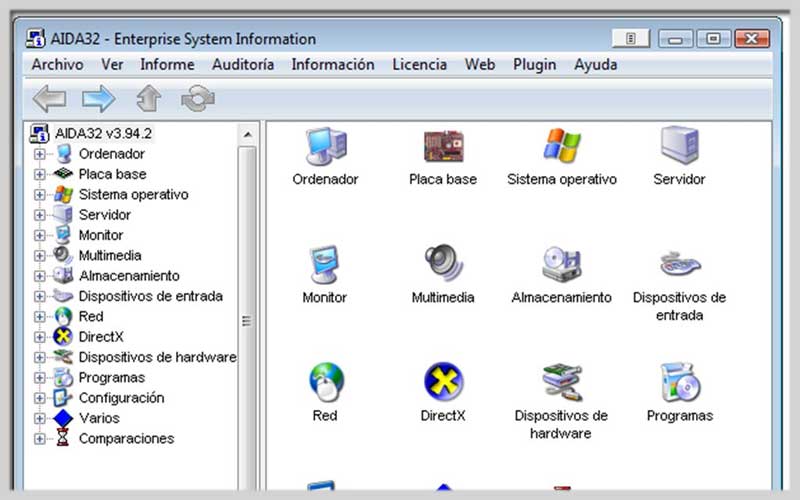Open the Web menu

pos(480,65)
